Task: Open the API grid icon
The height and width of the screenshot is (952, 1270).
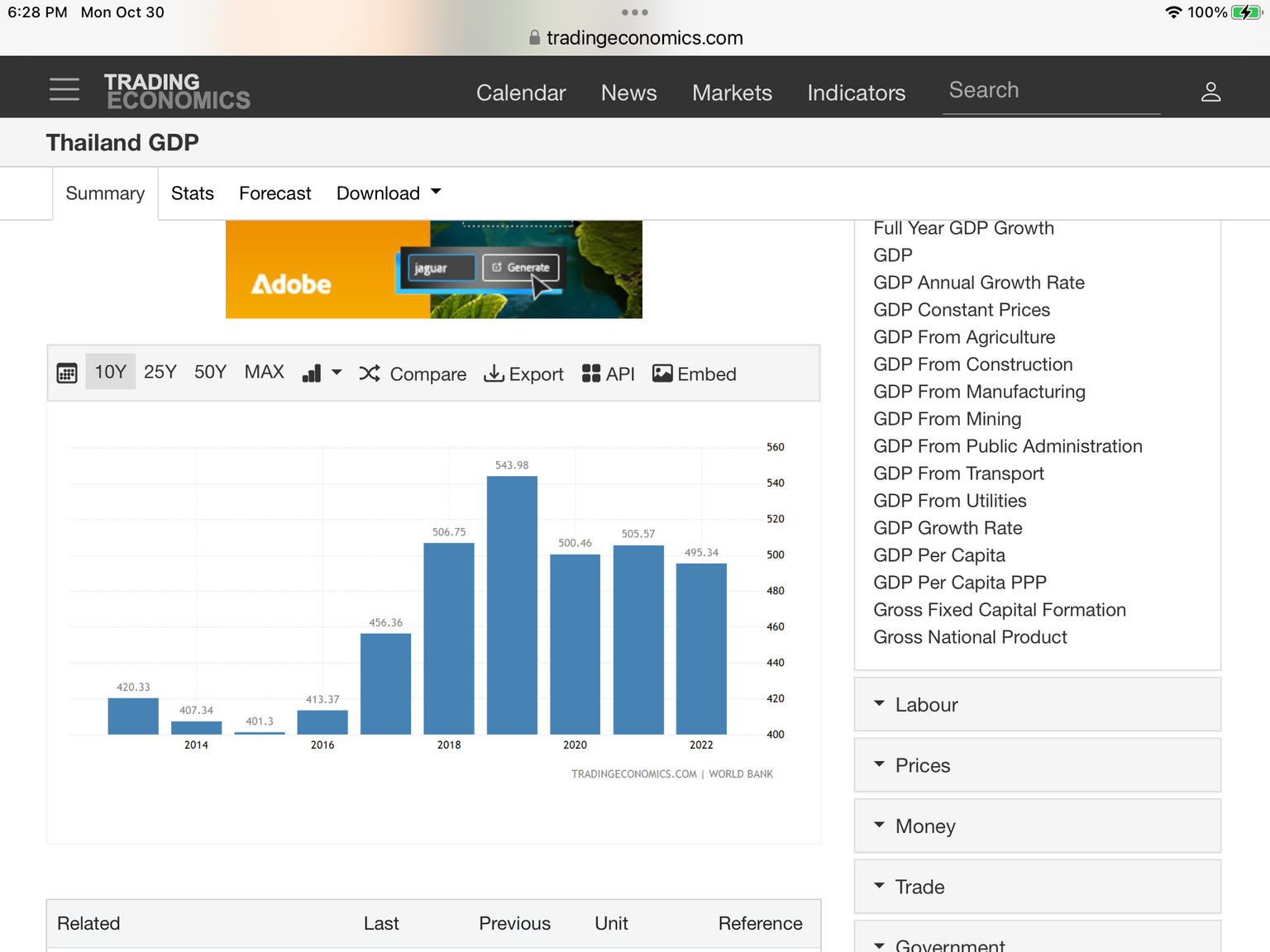Action: coord(591,374)
